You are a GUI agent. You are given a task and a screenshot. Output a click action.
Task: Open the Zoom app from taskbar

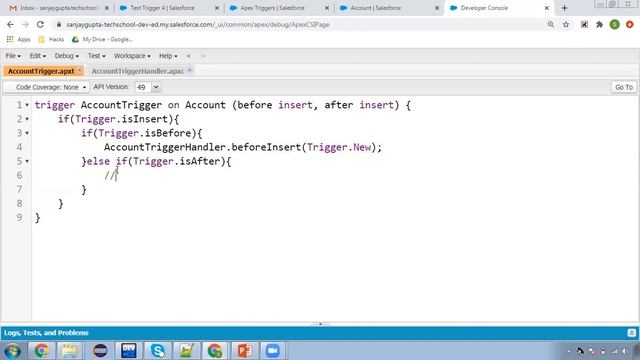(x=273, y=351)
